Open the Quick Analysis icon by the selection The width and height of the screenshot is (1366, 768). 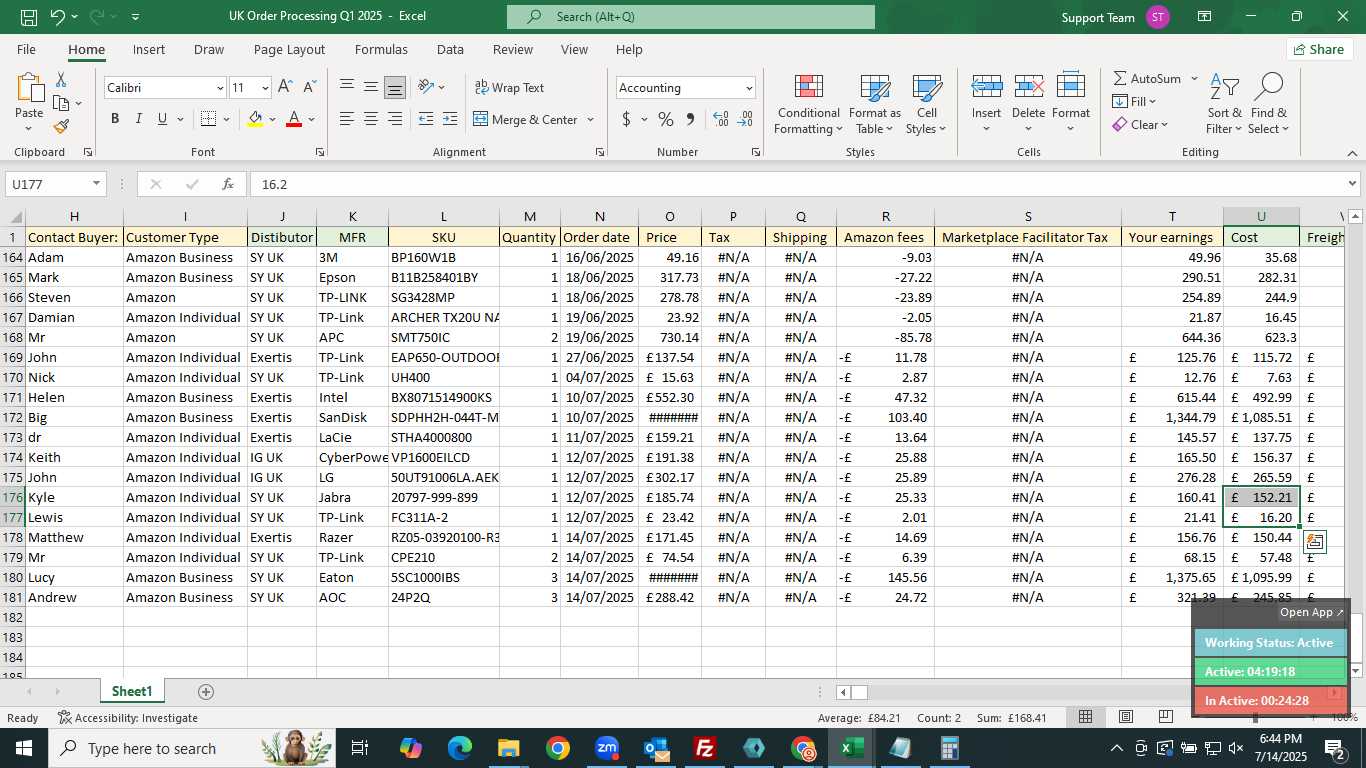pyautogui.click(x=1314, y=542)
